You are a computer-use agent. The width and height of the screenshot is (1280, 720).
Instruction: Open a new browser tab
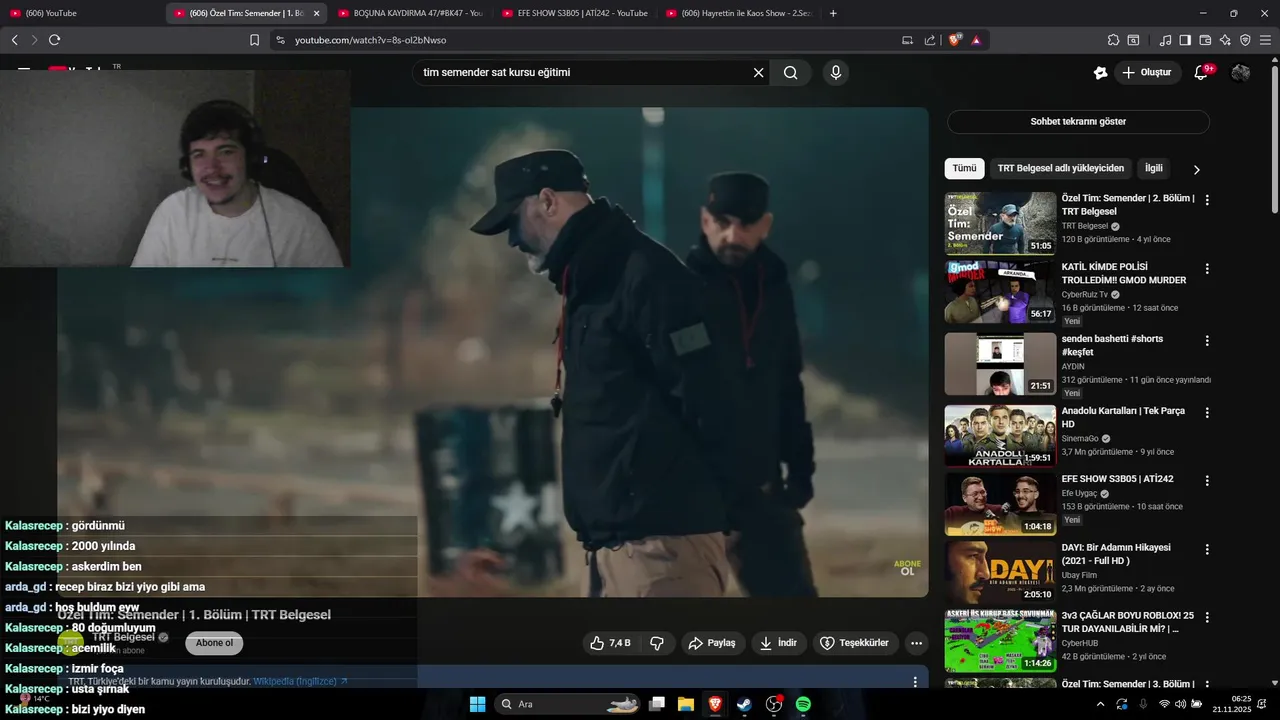(833, 13)
